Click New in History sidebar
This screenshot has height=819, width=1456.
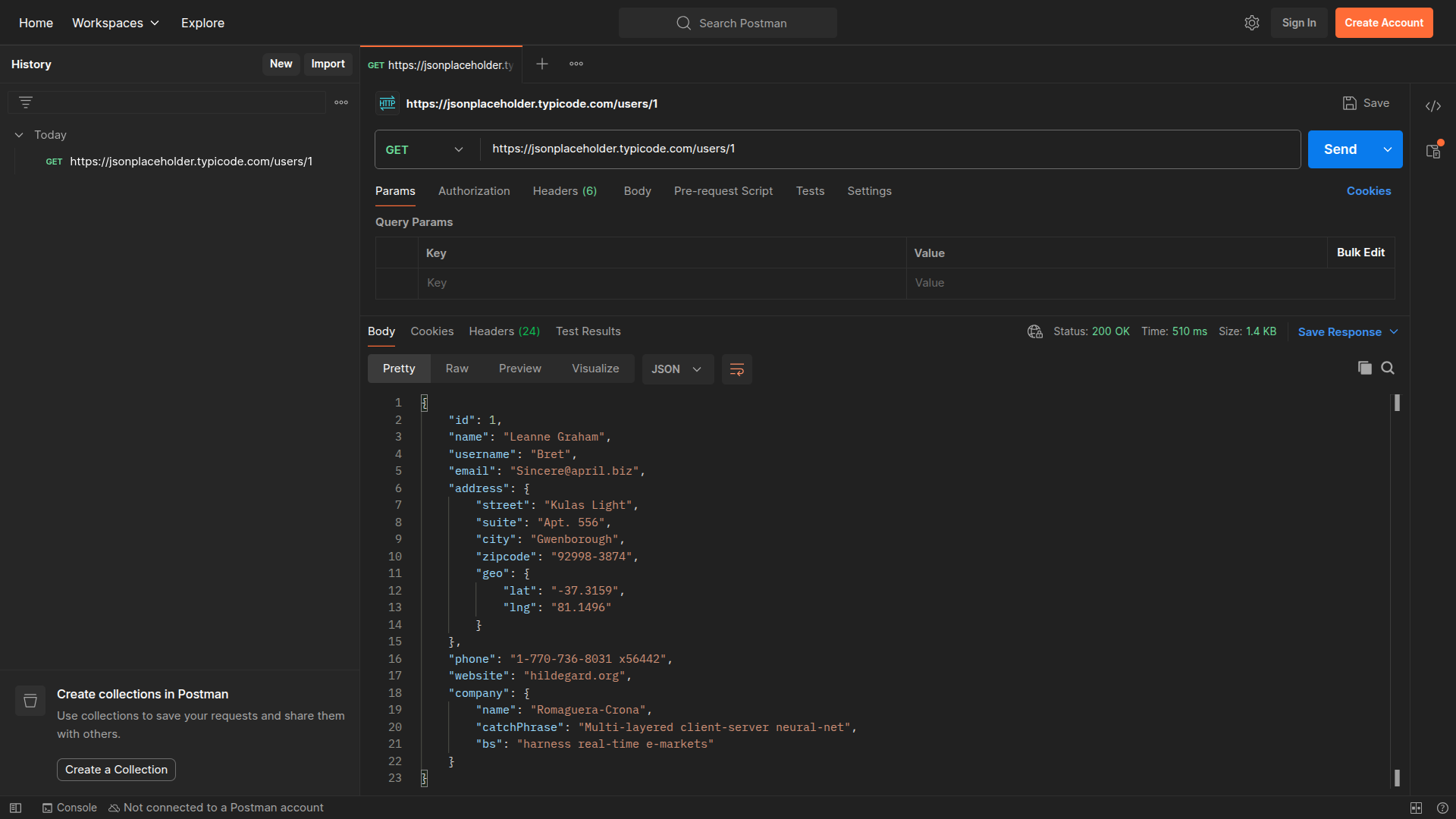tap(281, 64)
